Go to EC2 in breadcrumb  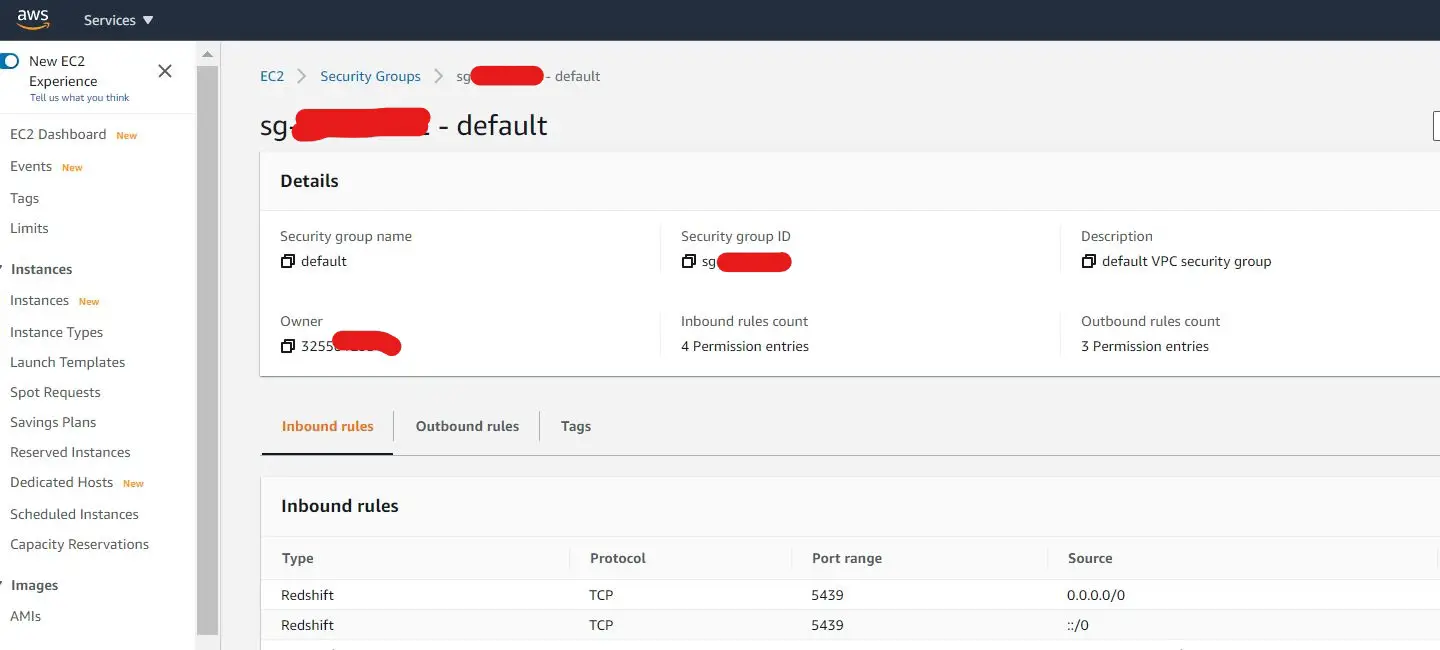click(272, 76)
